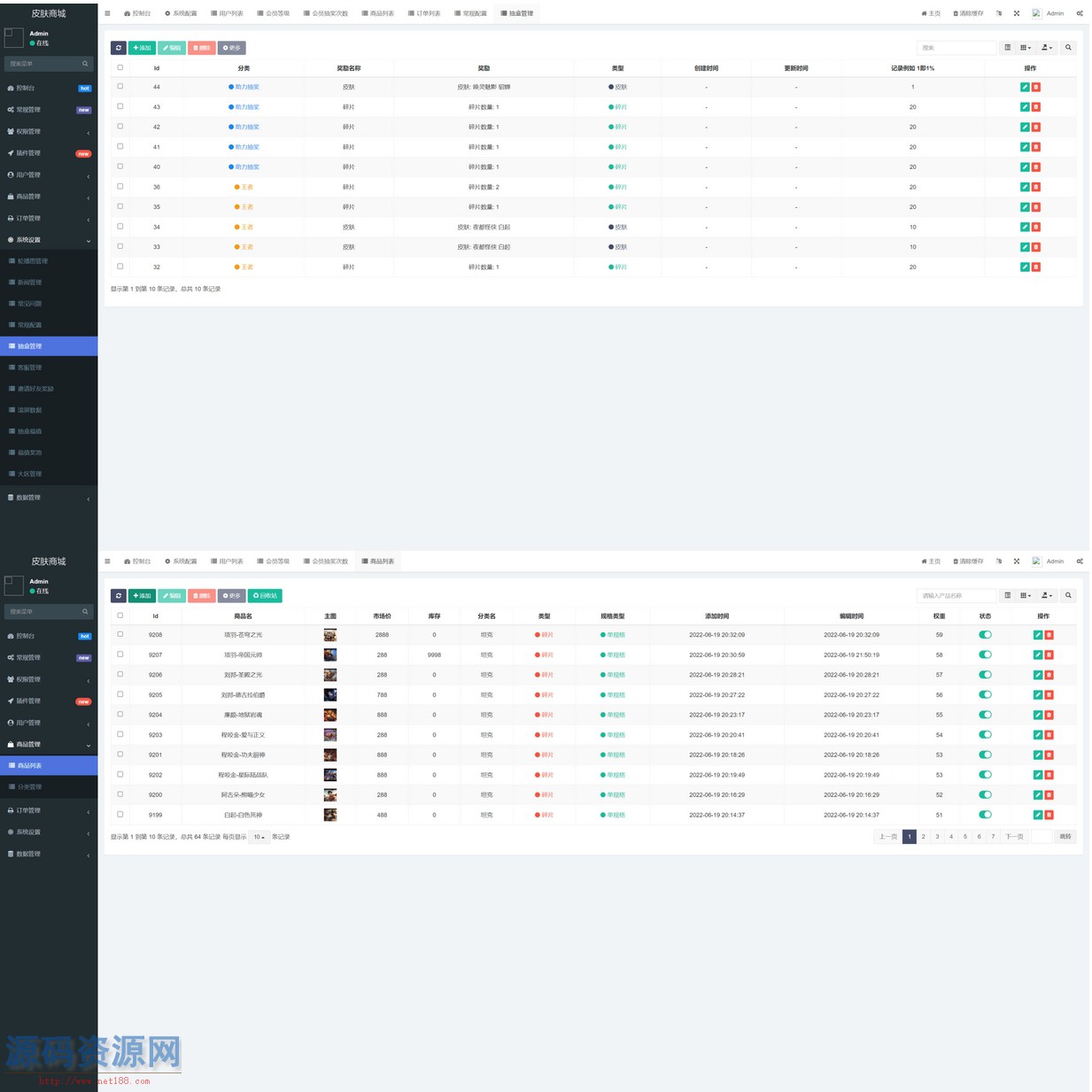Go to page 3 in pagination

tap(937, 836)
